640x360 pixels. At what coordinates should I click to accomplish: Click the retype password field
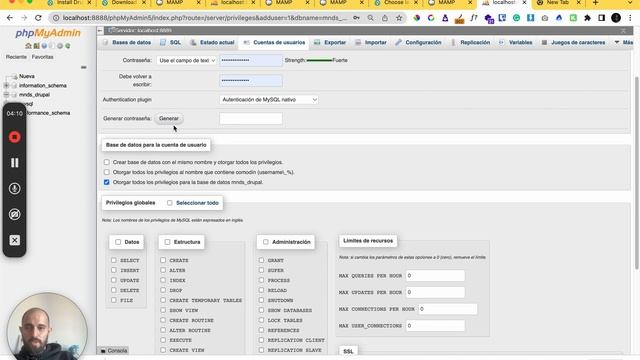point(251,80)
